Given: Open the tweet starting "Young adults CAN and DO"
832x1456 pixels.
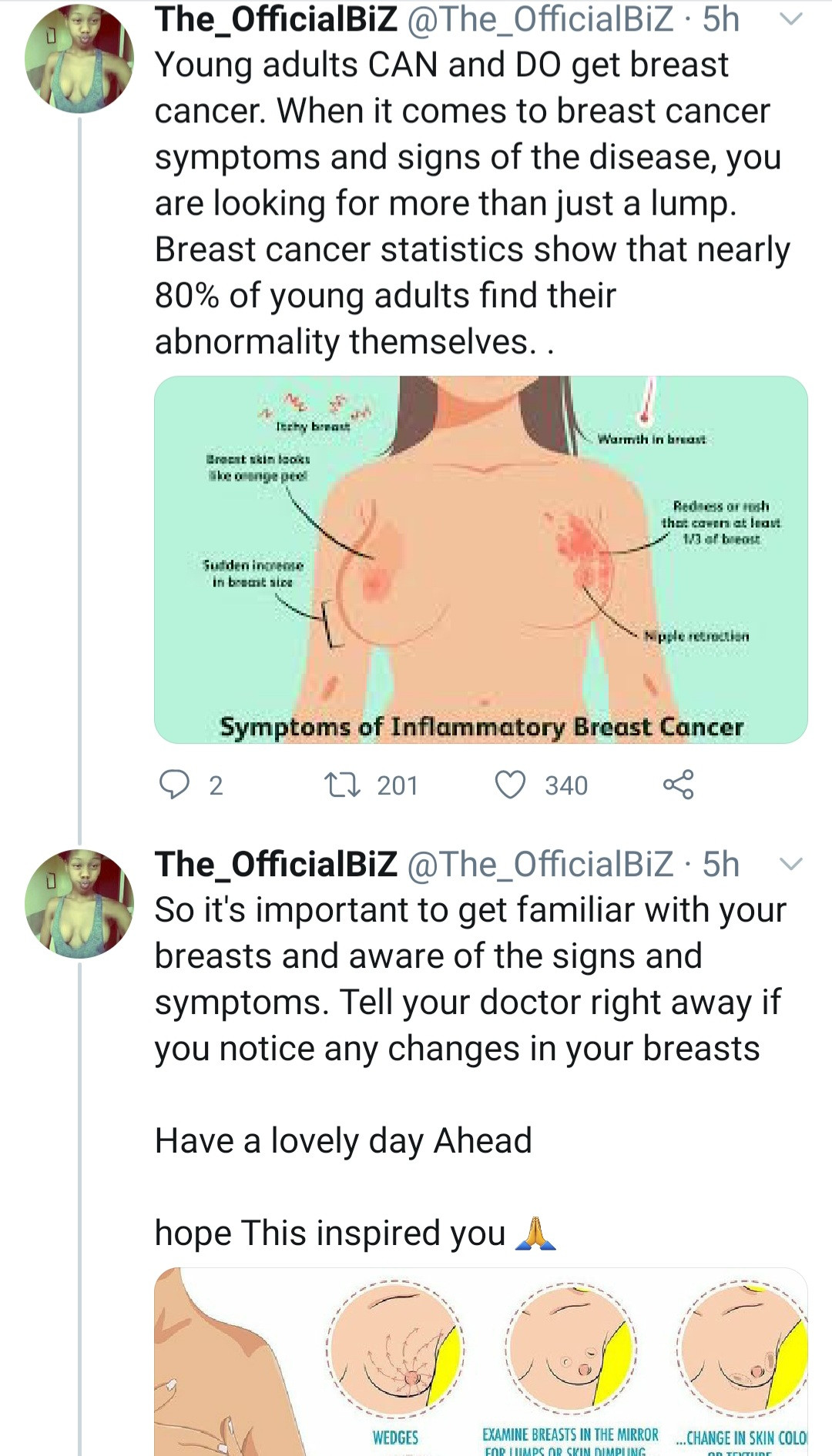Looking at the screenshot, I should pyautogui.click(x=462, y=203).
